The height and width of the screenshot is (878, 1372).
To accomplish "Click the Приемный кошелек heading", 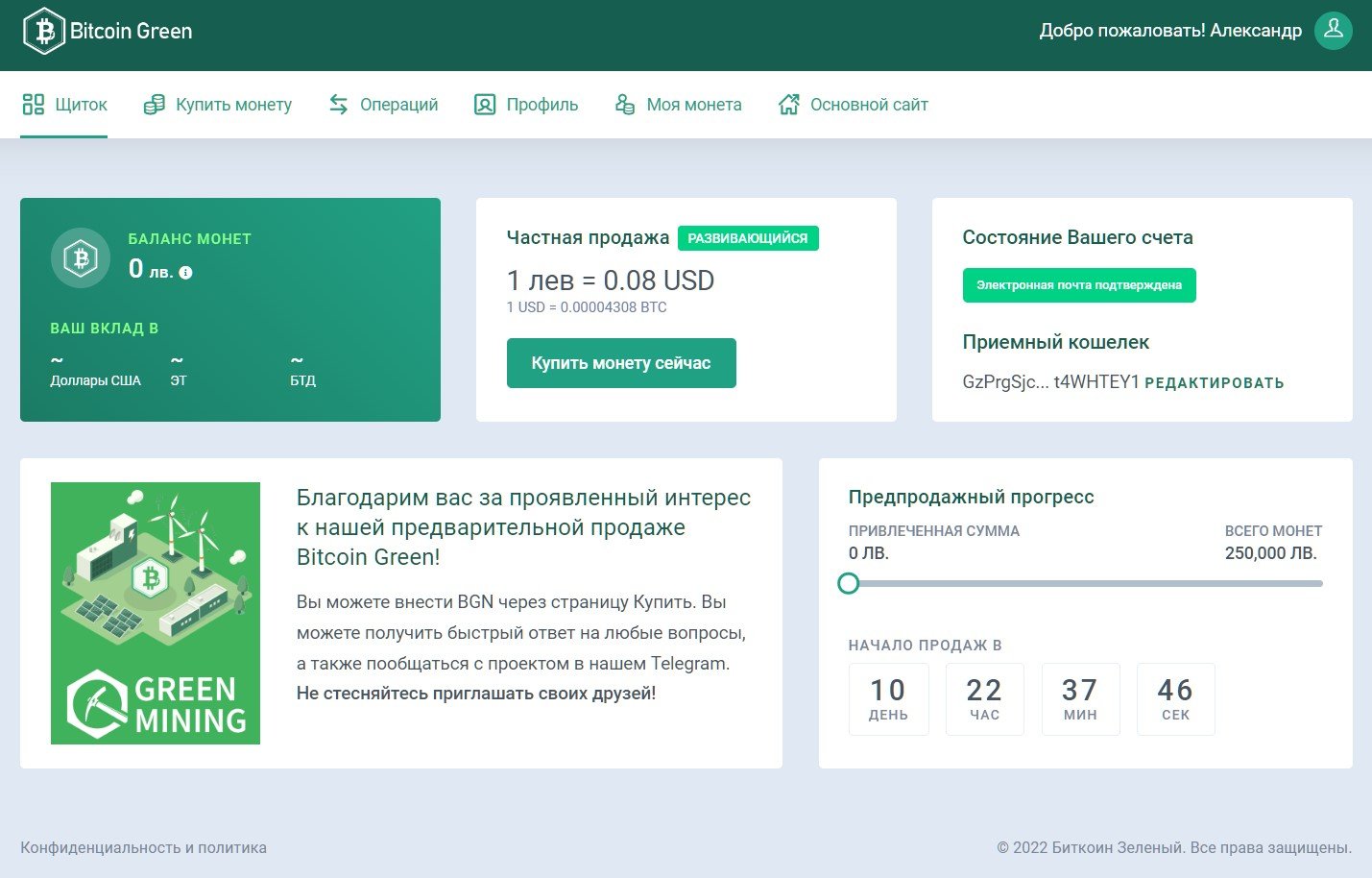I will pyautogui.click(x=1056, y=342).
